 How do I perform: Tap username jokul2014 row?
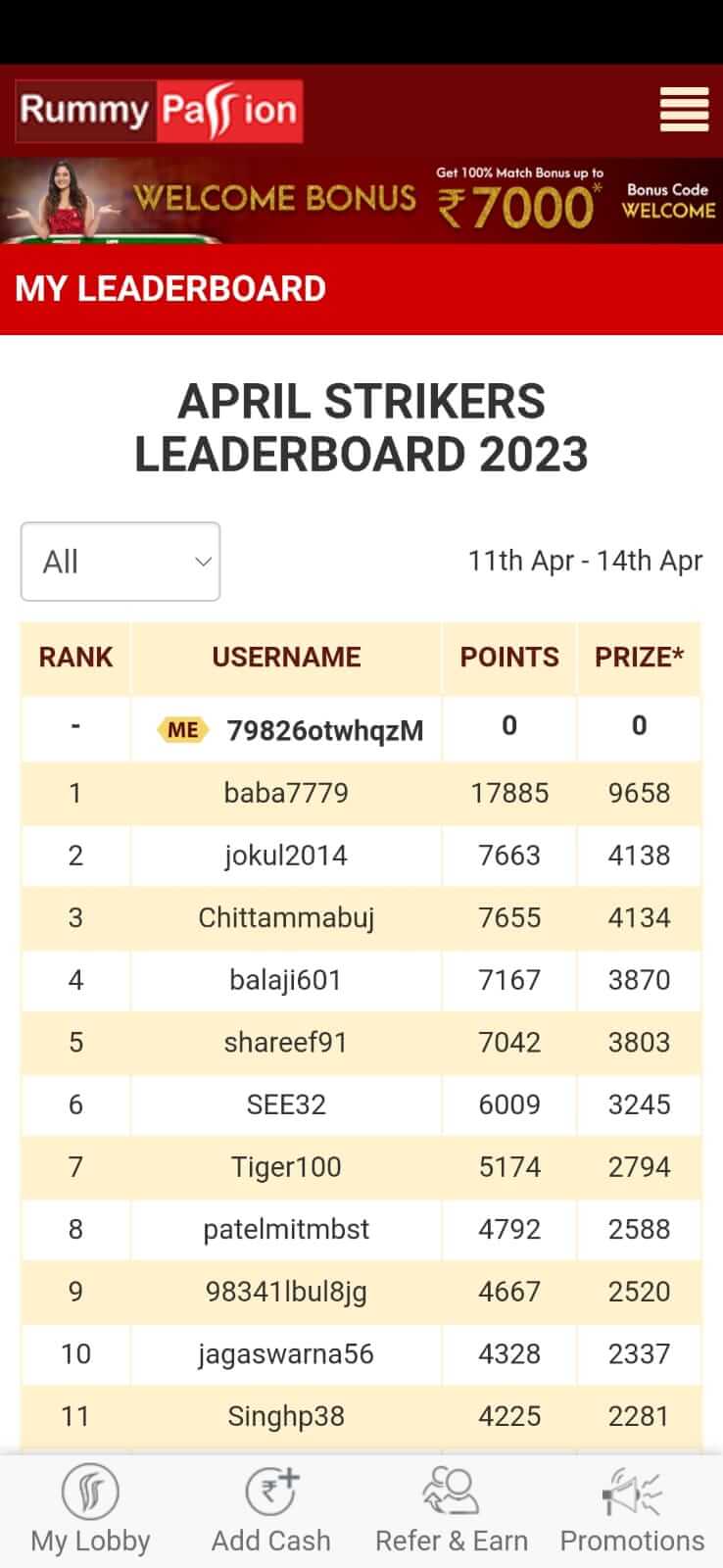pos(361,856)
